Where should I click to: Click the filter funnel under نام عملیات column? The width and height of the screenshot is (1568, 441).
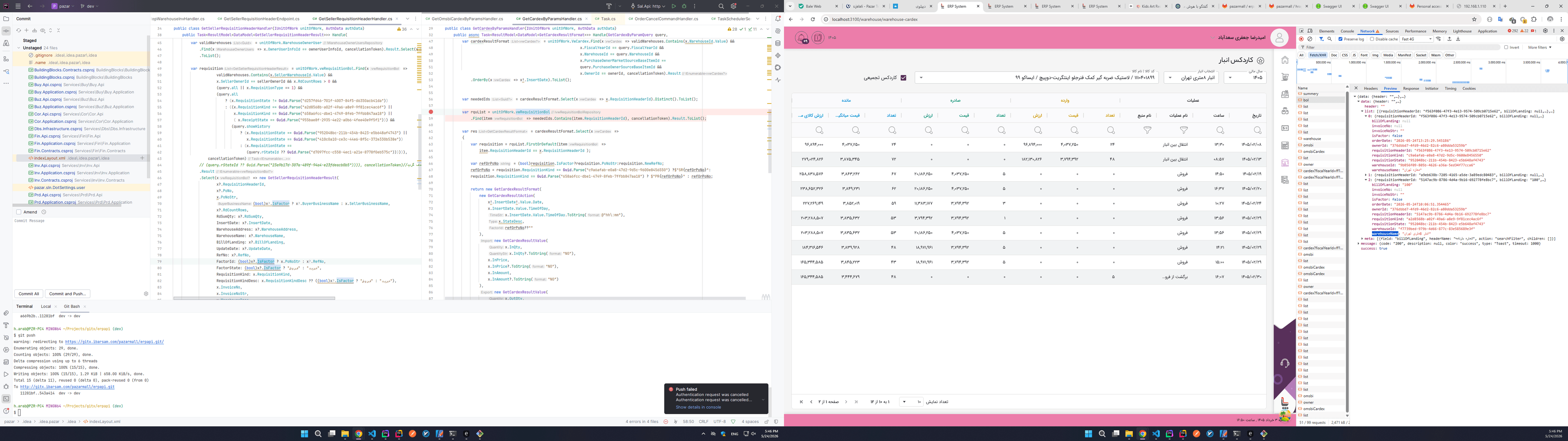point(1184,130)
